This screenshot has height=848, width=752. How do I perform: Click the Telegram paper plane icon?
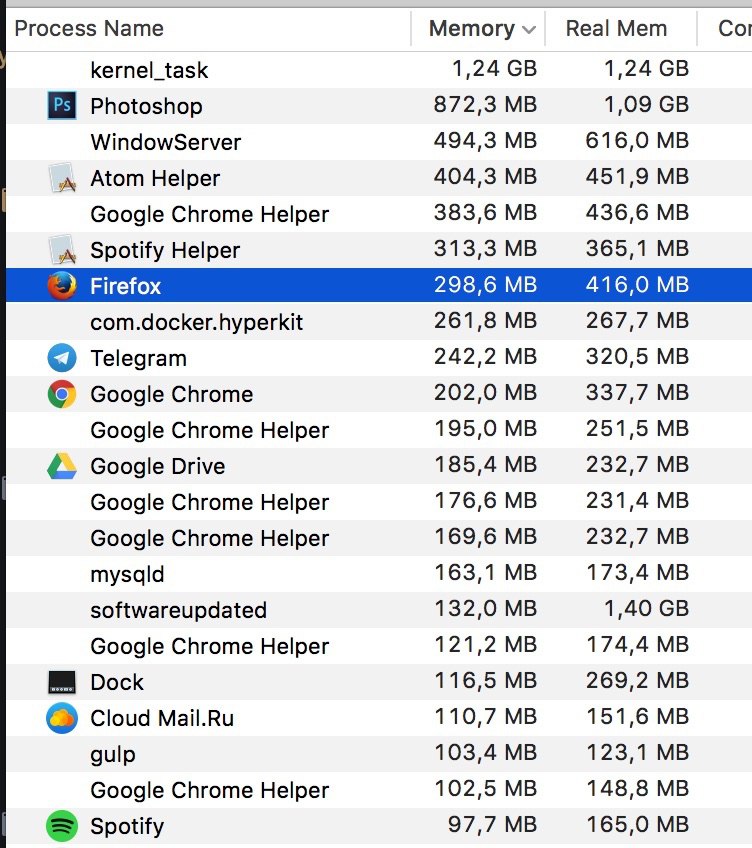tap(62, 358)
